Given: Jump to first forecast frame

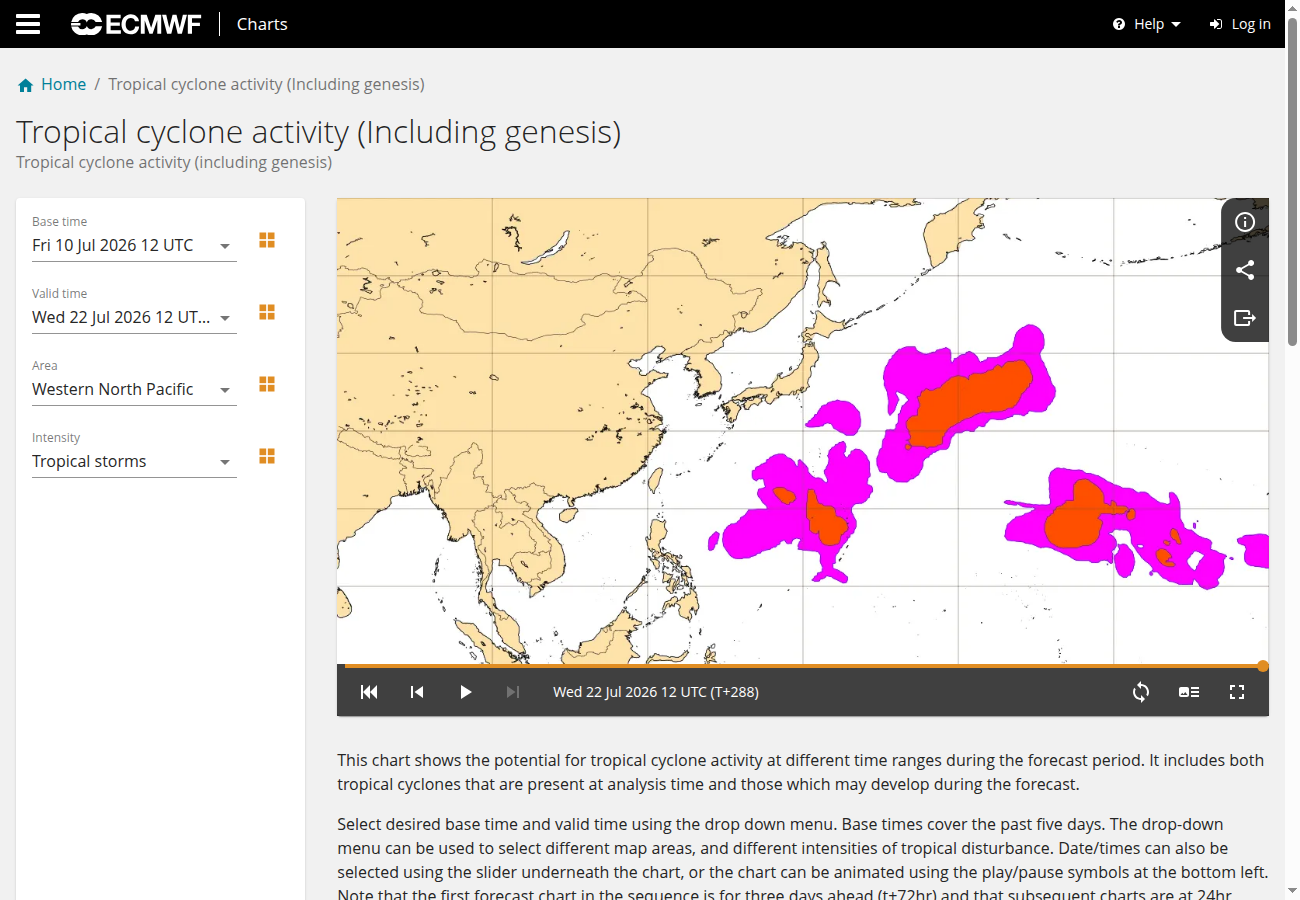Looking at the screenshot, I should pos(369,692).
